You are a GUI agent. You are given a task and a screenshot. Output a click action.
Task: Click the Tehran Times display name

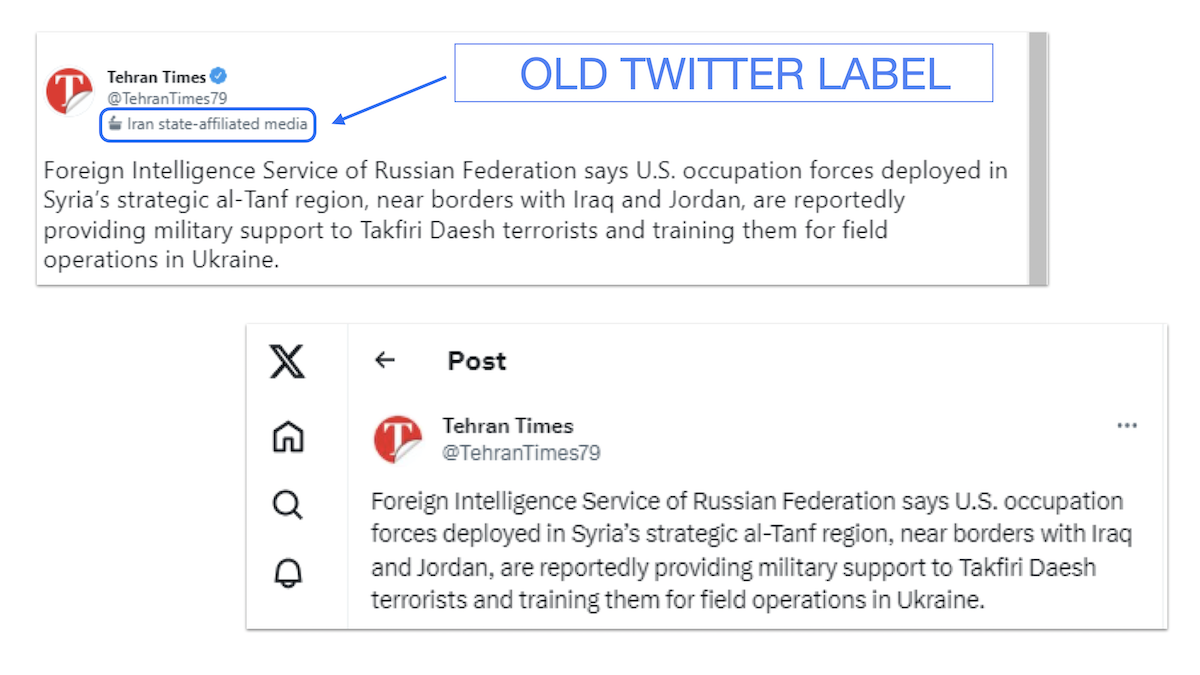coord(508,425)
